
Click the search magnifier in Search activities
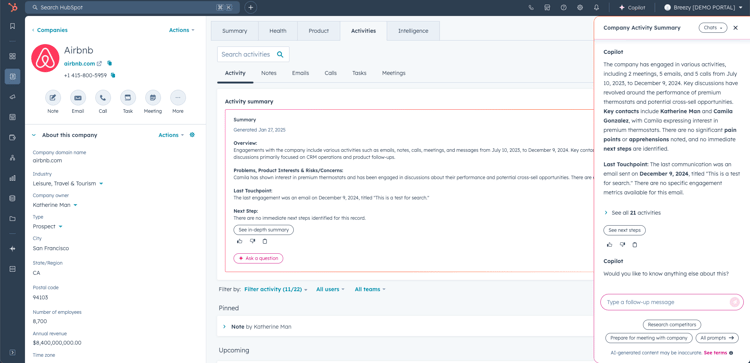point(280,55)
